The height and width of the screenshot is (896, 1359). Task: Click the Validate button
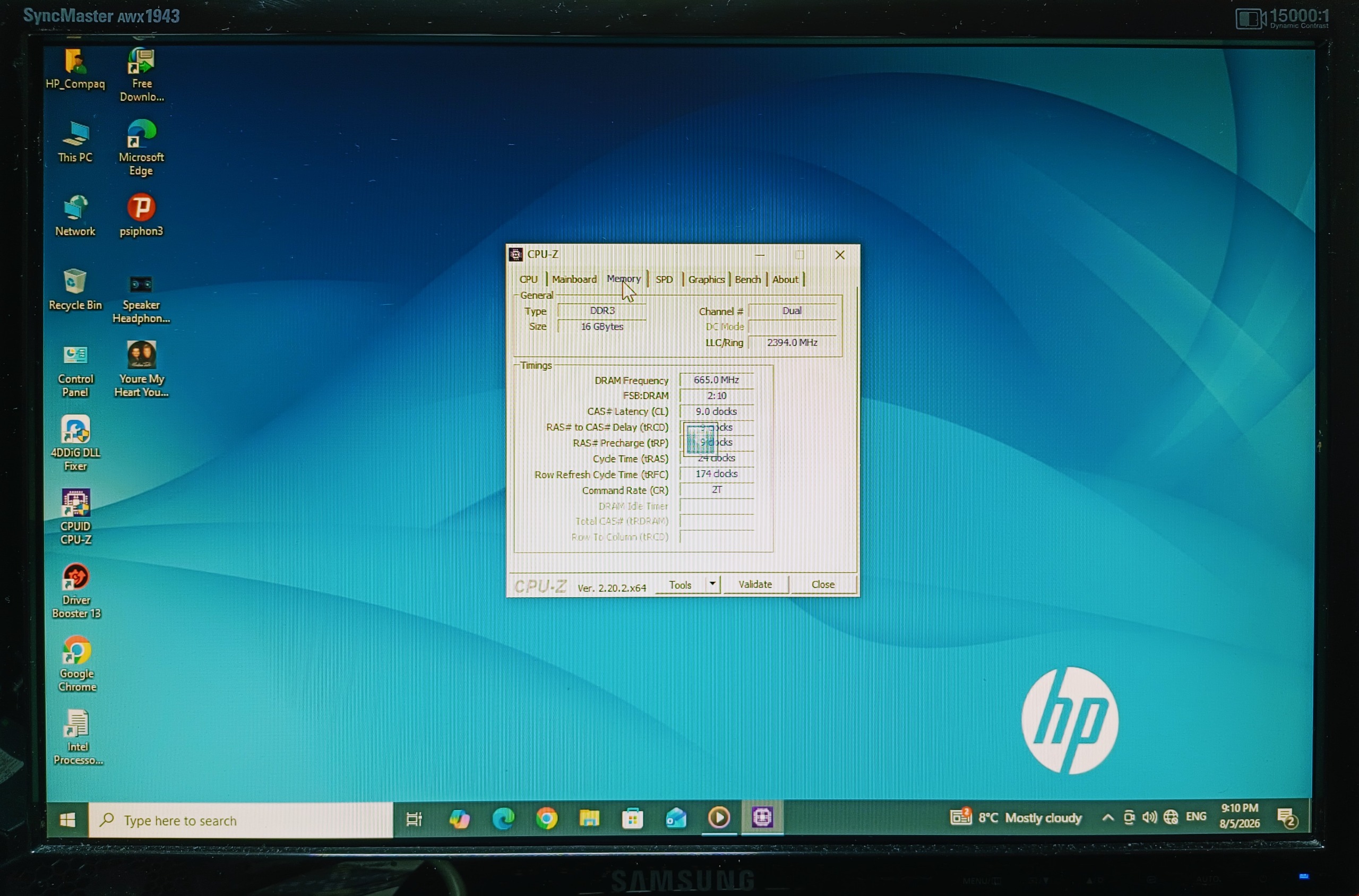pos(755,584)
